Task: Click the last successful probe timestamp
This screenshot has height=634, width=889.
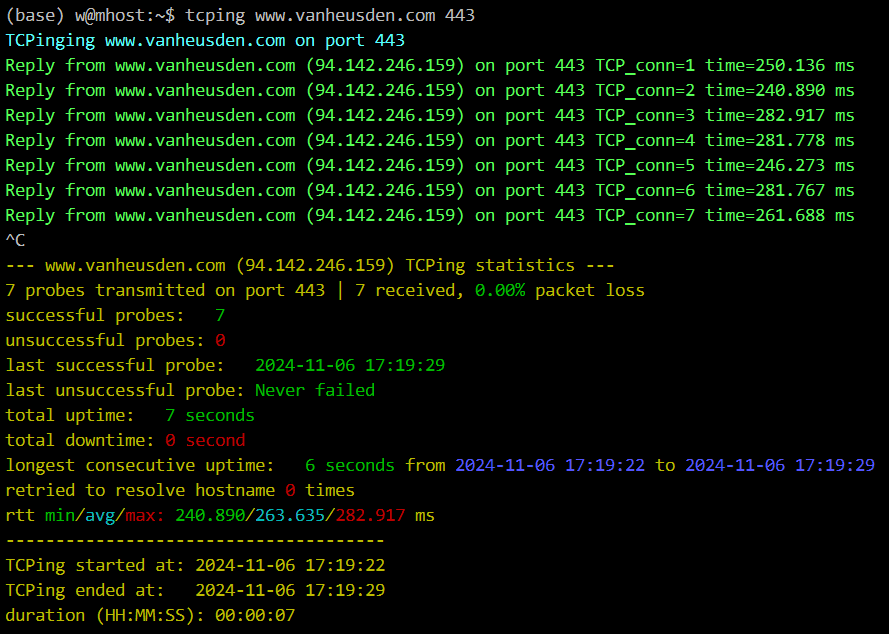Action: (x=350, y=365)
